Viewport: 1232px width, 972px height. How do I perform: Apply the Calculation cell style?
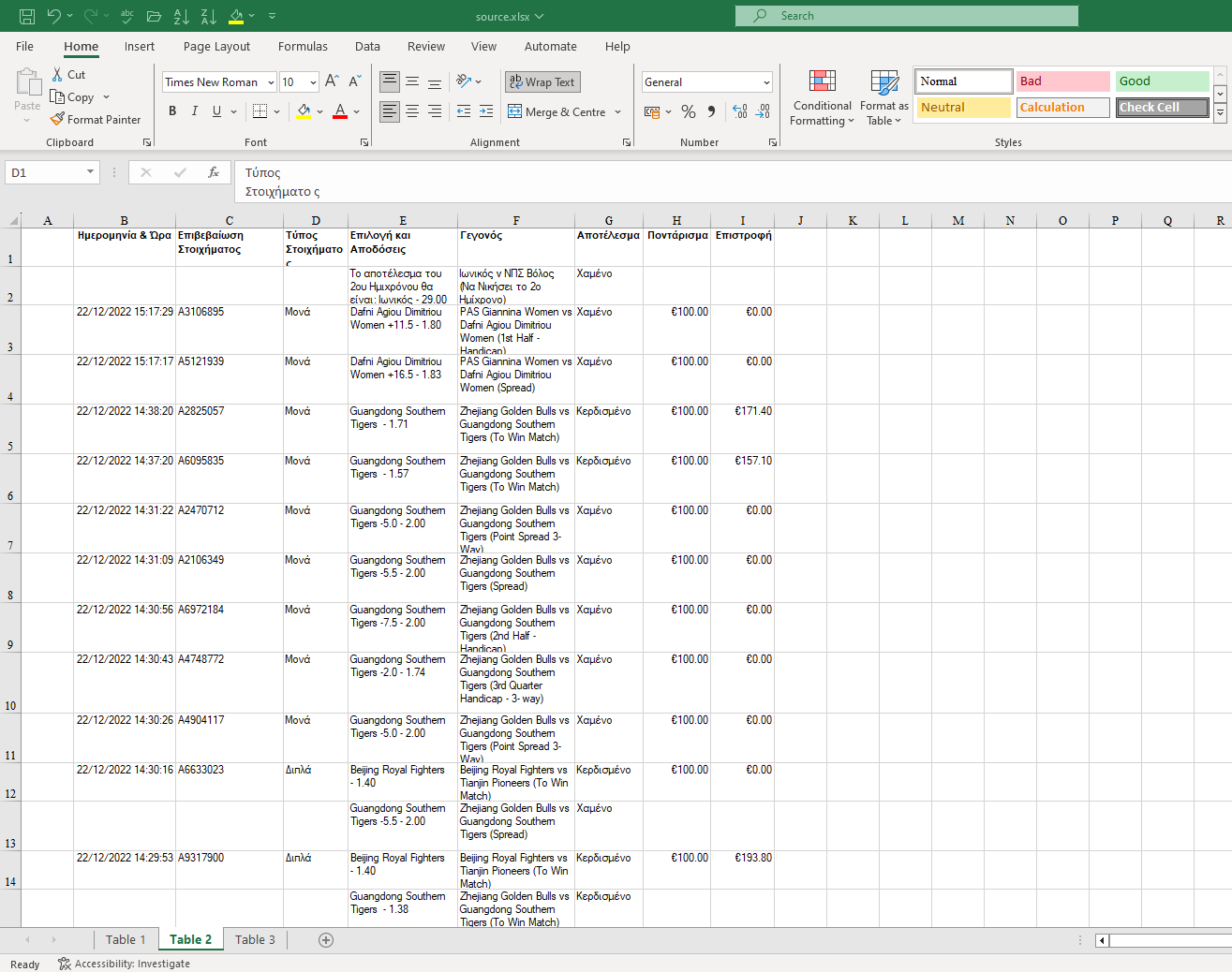[1063, 108]
